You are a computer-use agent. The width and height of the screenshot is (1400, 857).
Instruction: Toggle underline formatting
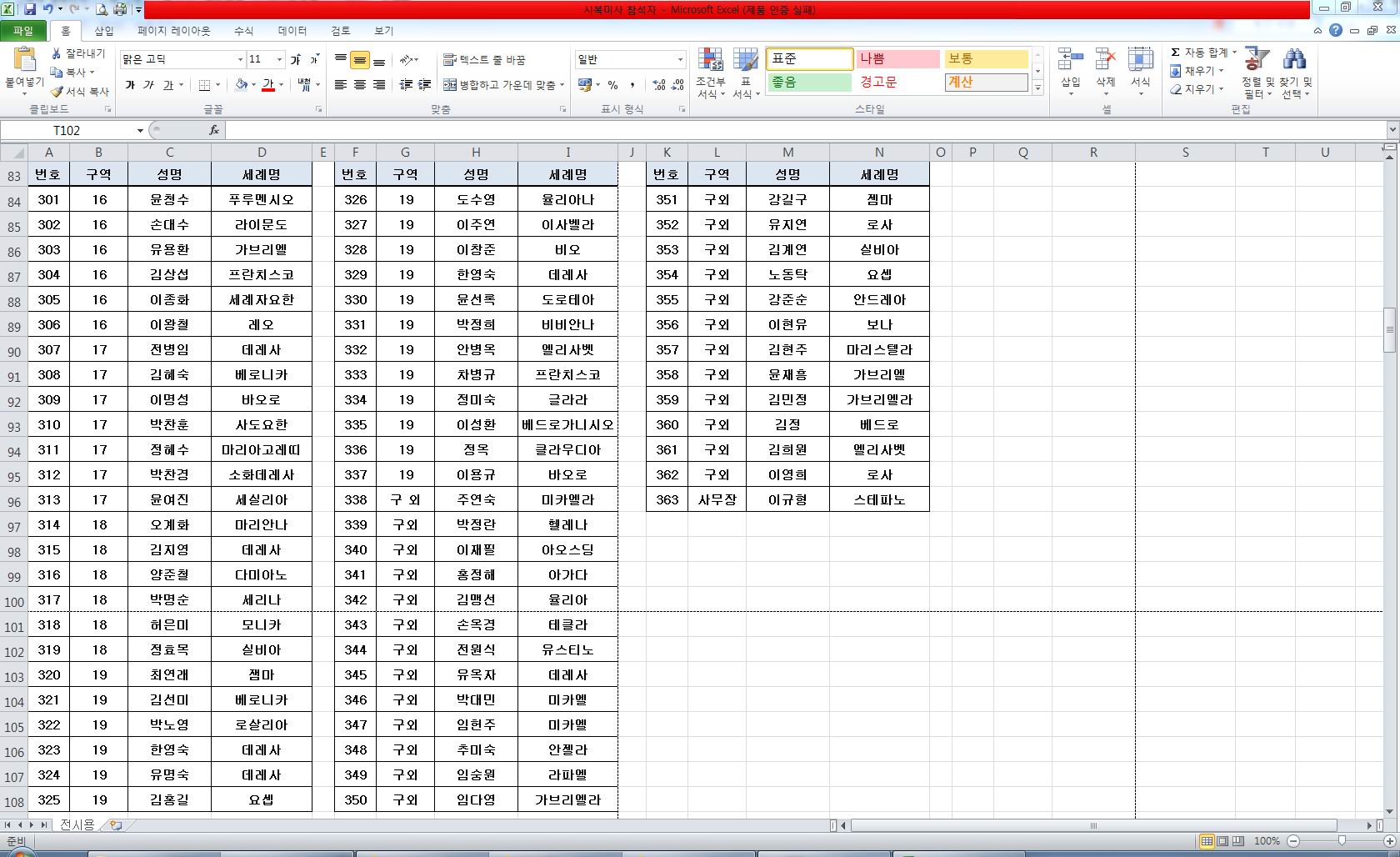[x=167, y=85]
